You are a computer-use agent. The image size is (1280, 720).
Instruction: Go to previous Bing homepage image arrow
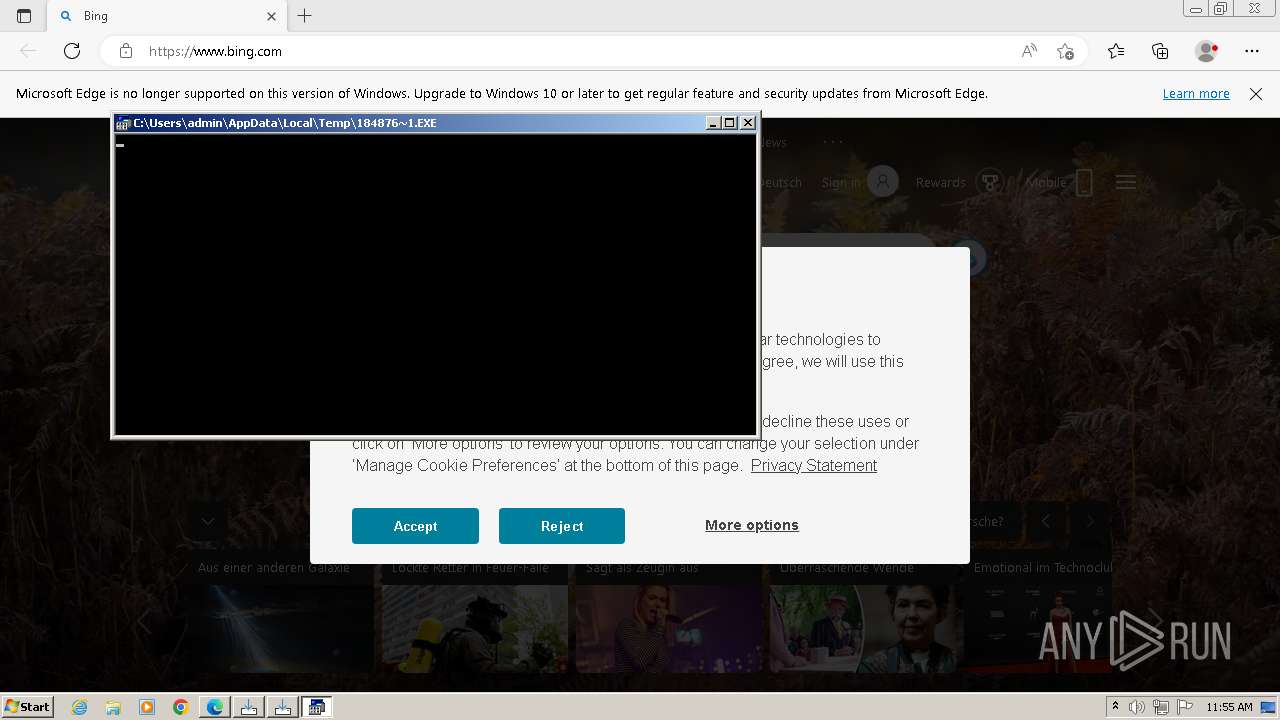[1046, 521]
